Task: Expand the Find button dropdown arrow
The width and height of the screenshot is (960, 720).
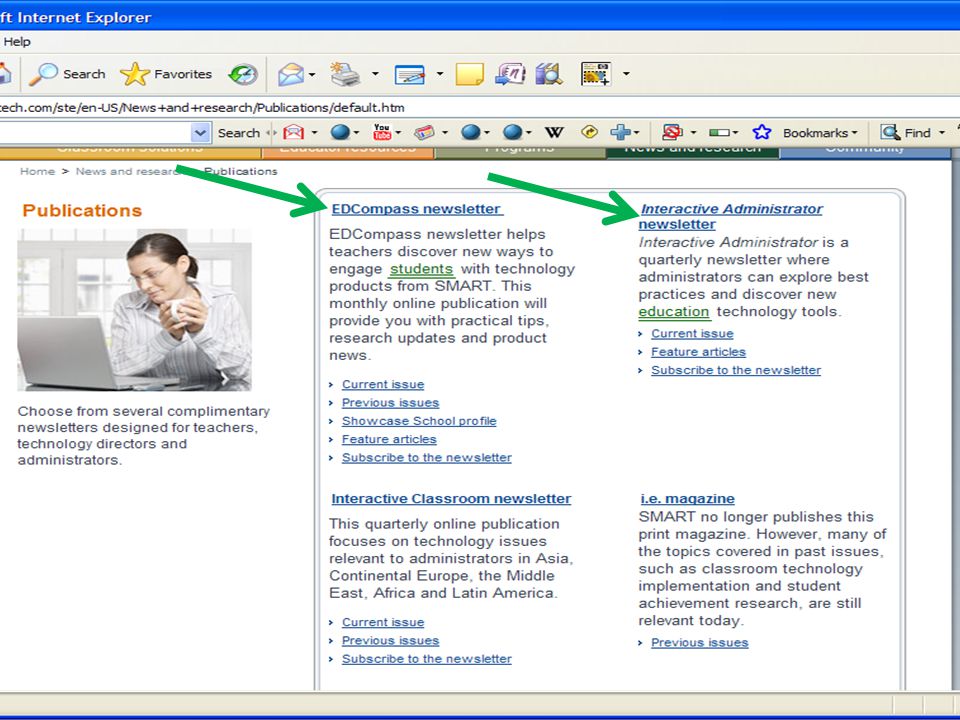Action: pyautogui.click(x=942, y=133)
